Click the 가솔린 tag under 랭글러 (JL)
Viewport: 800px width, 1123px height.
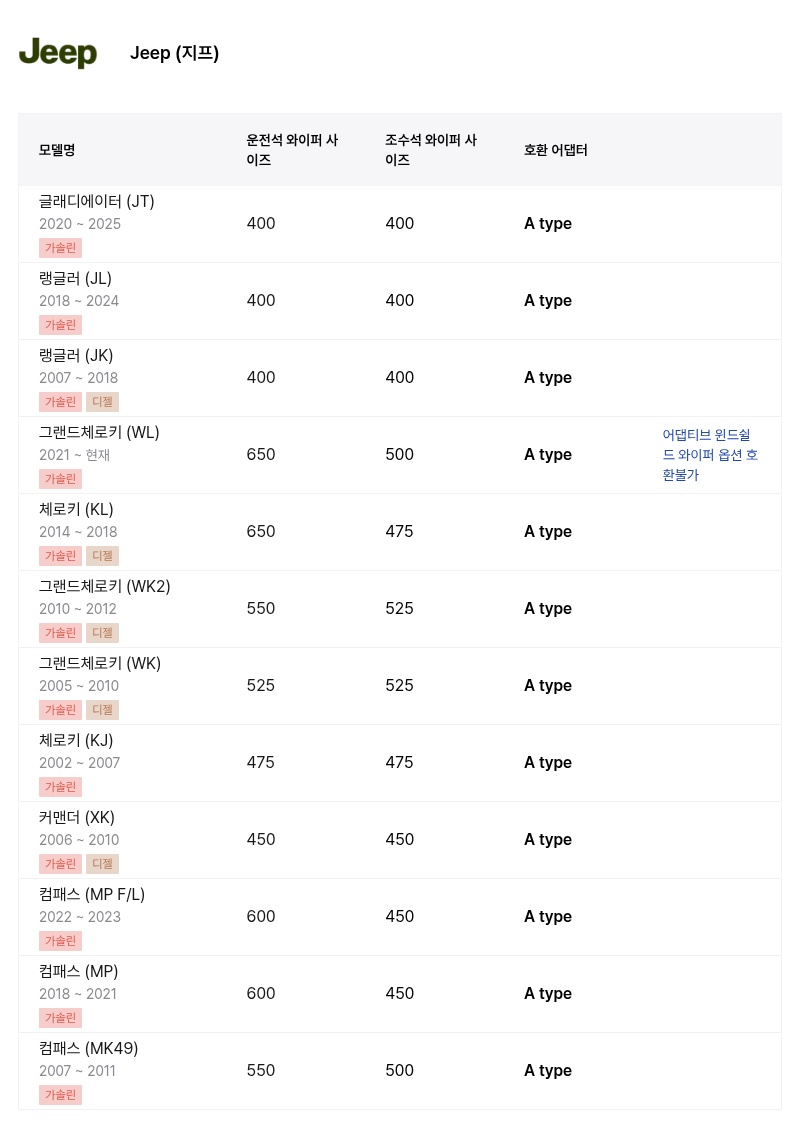click(60, 325)
